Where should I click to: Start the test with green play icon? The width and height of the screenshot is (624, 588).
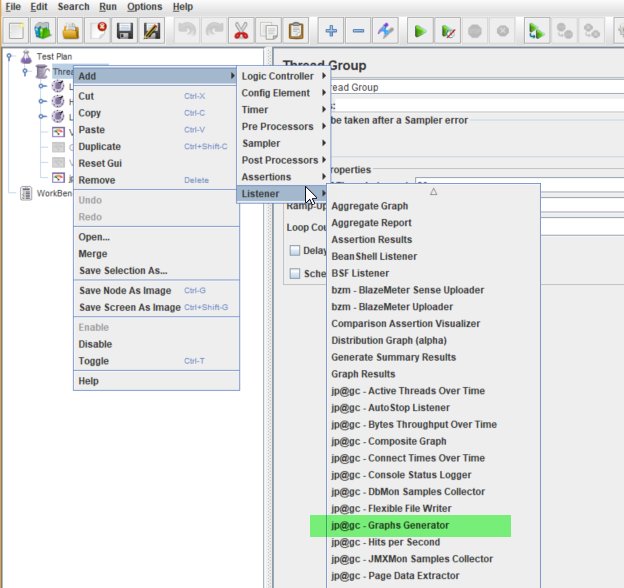tap(421, 31)
